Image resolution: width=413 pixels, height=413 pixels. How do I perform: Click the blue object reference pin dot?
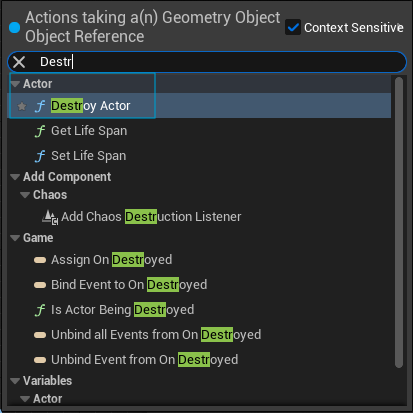click(15, 28)
